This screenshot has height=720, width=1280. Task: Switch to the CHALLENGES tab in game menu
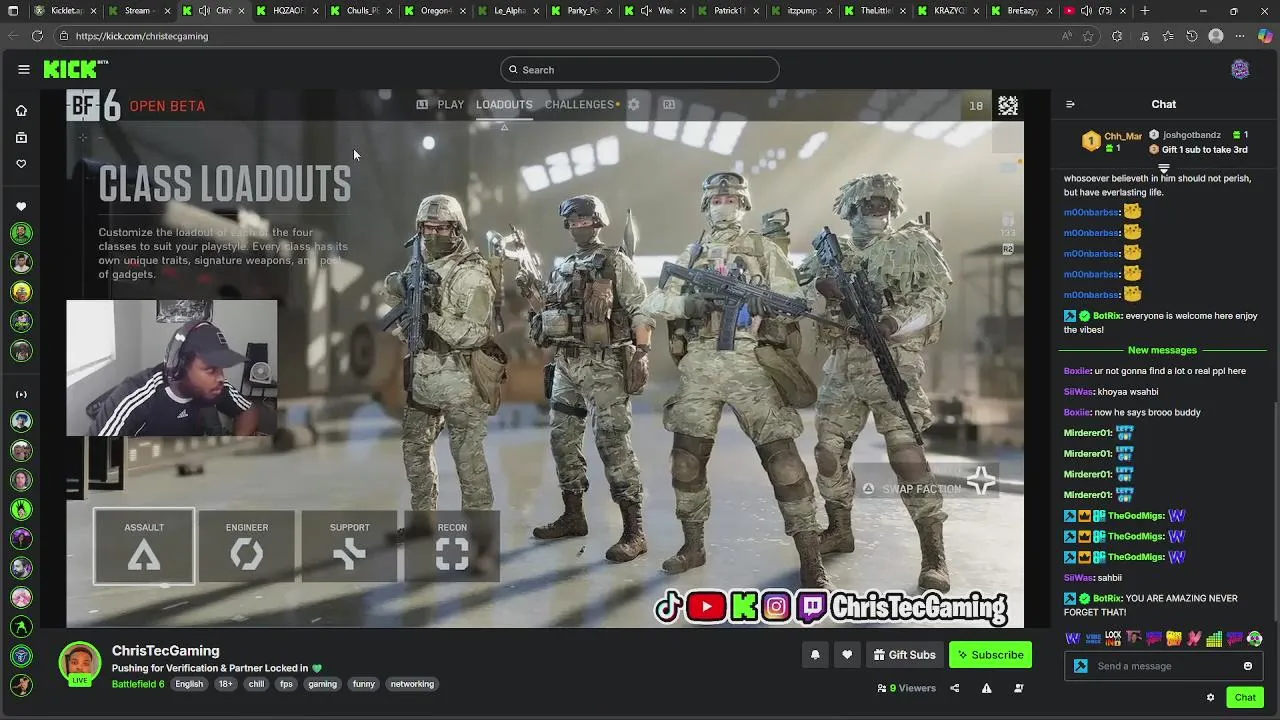point(580,104)
